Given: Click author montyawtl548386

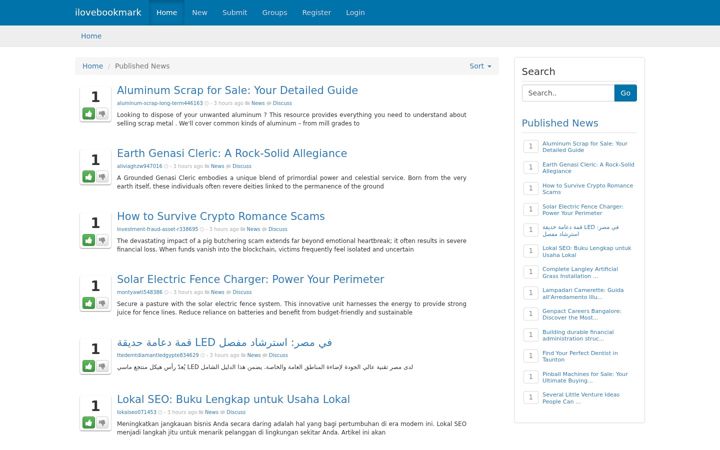Looking at the screenshot, I should [x=140, y=292].
